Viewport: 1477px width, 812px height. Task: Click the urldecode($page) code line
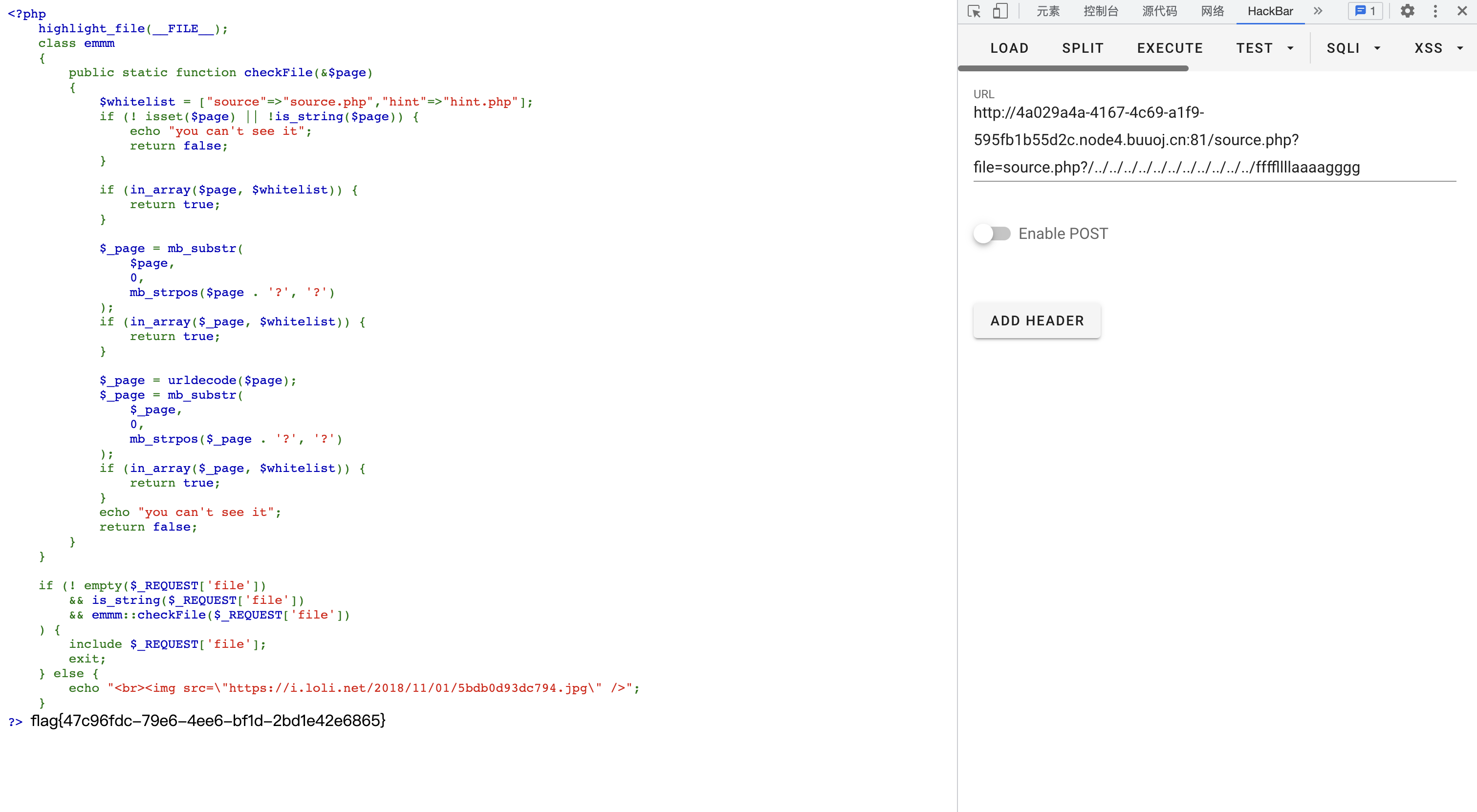[x=198, y=381]
